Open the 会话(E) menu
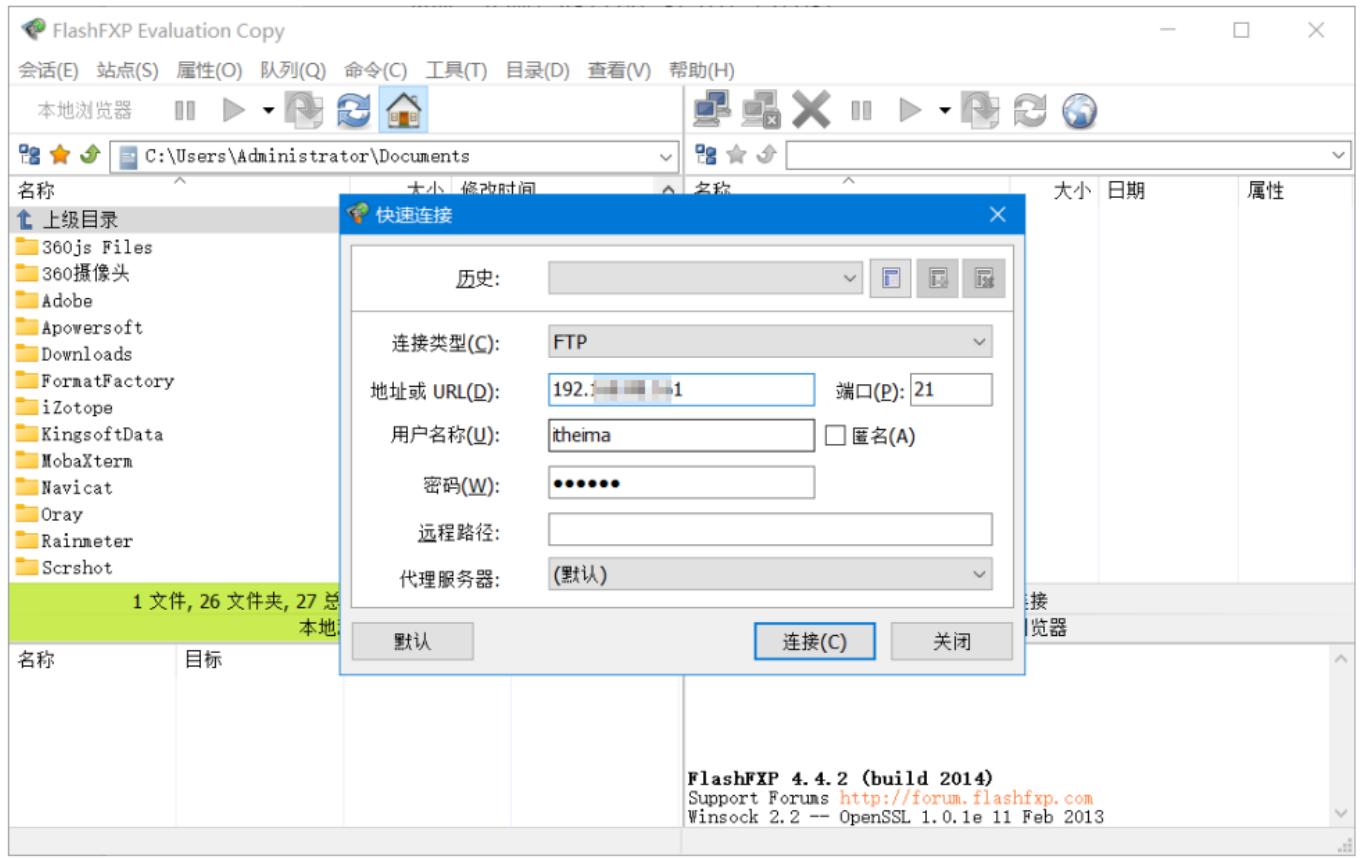1361x858 pixels. click(48, 70)
